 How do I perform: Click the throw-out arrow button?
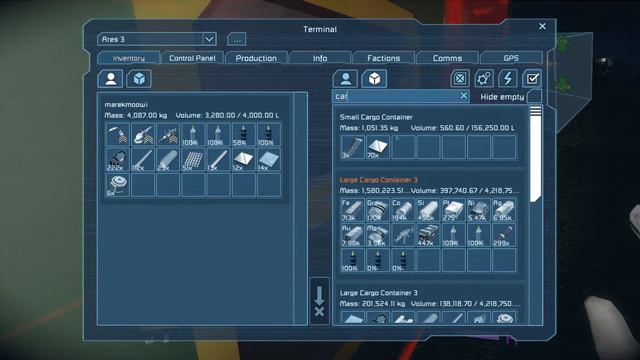[x=319, y=301]
